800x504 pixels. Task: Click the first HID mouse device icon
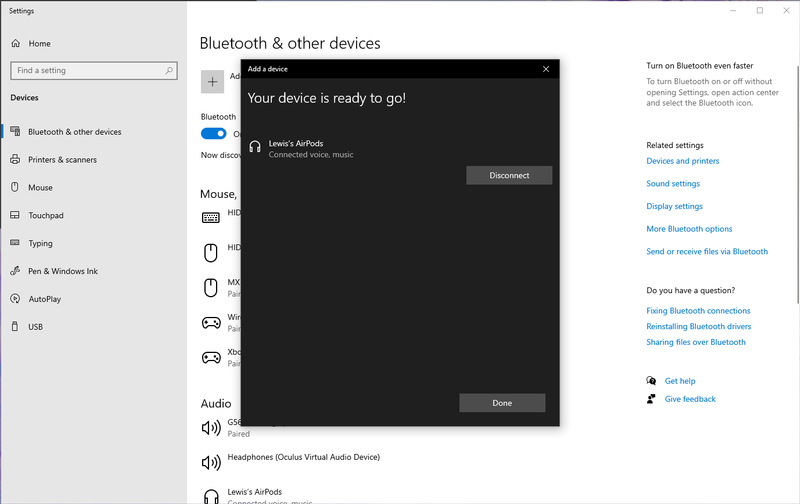click(211, 253)
